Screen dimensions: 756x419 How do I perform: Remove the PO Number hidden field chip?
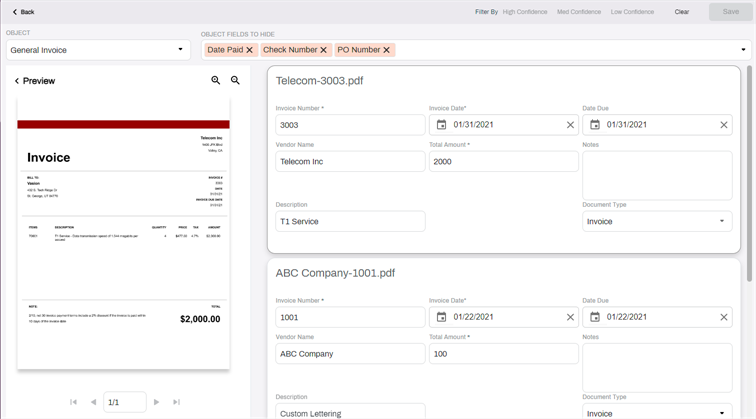point(386,50)
